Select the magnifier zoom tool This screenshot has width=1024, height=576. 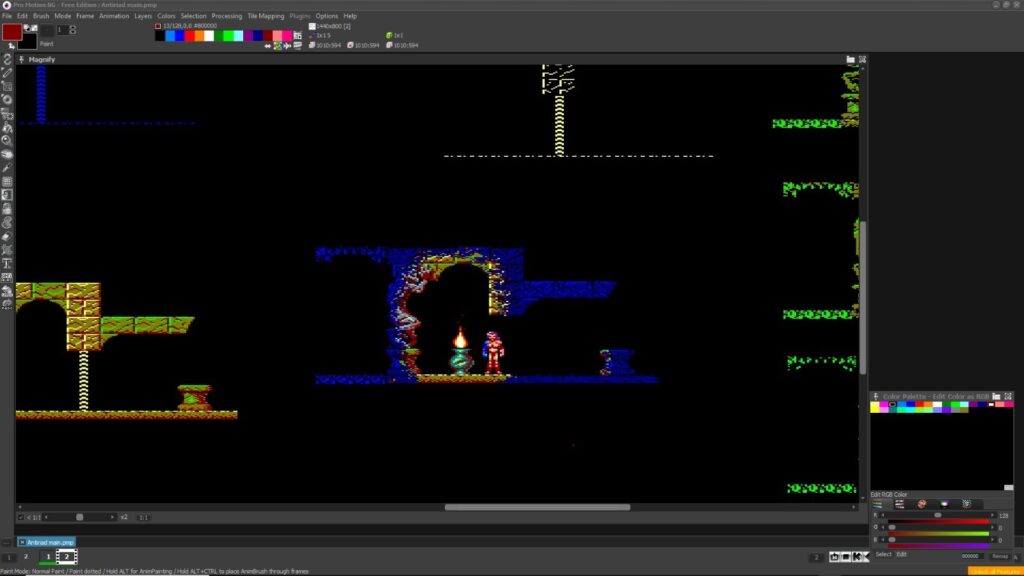click(x=7, y=140)
